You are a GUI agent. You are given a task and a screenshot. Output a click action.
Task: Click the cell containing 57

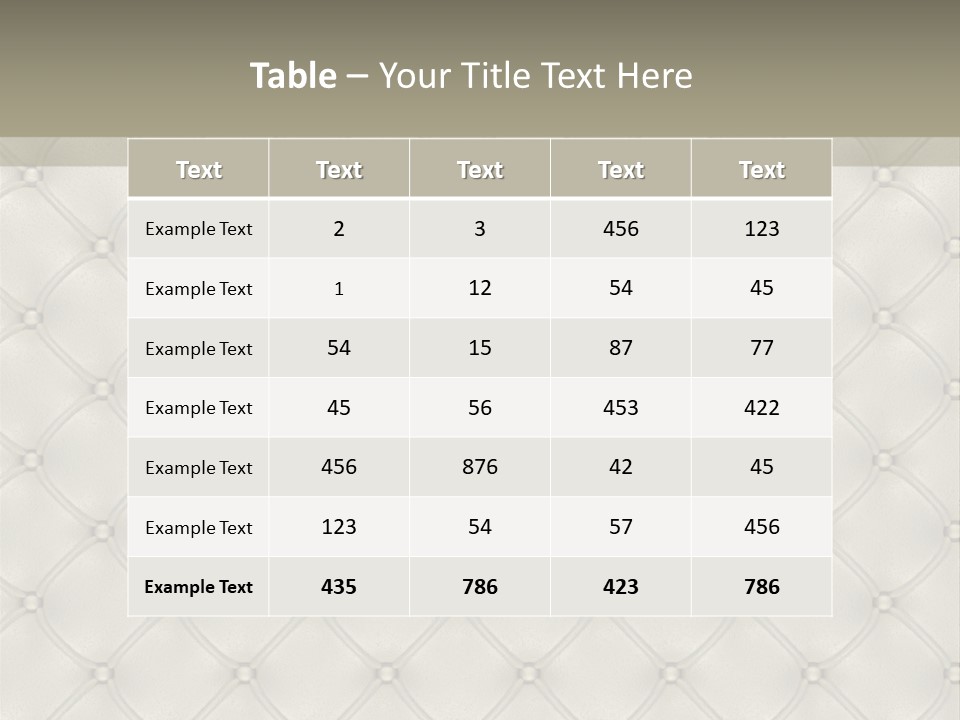(621, 527)
